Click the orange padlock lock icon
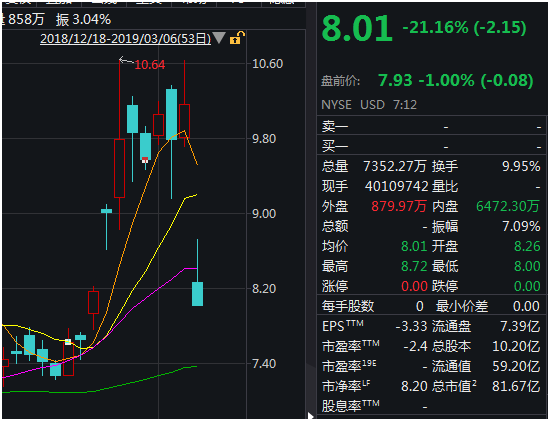Viewport: 550px width, 421px height. click(x=237, y=38)
